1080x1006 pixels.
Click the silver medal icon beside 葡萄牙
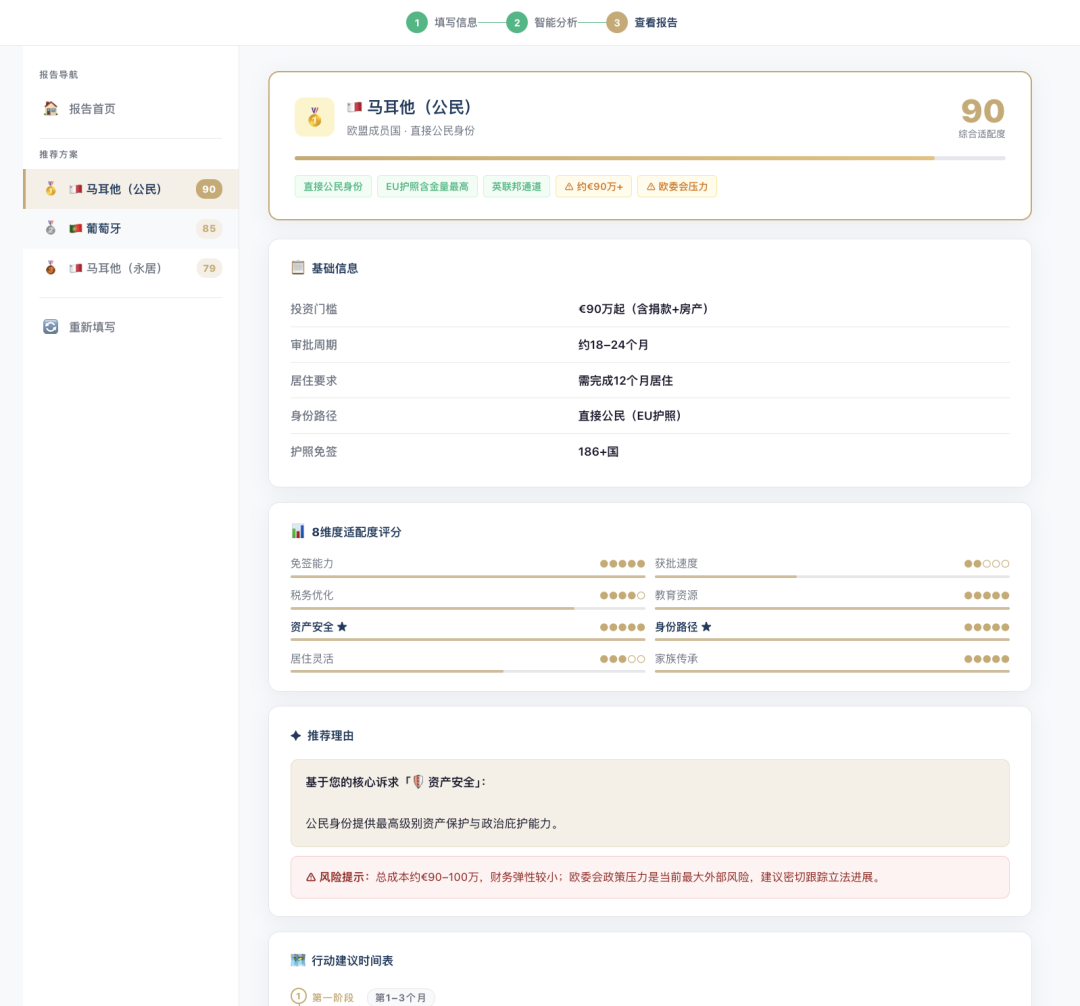point(51,228)
